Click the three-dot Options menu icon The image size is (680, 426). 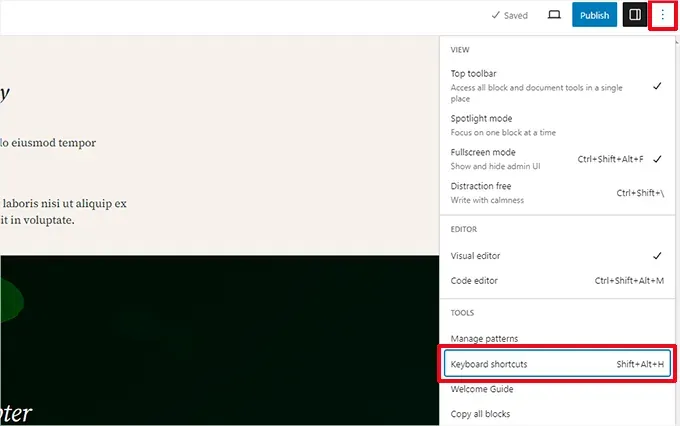662,15
